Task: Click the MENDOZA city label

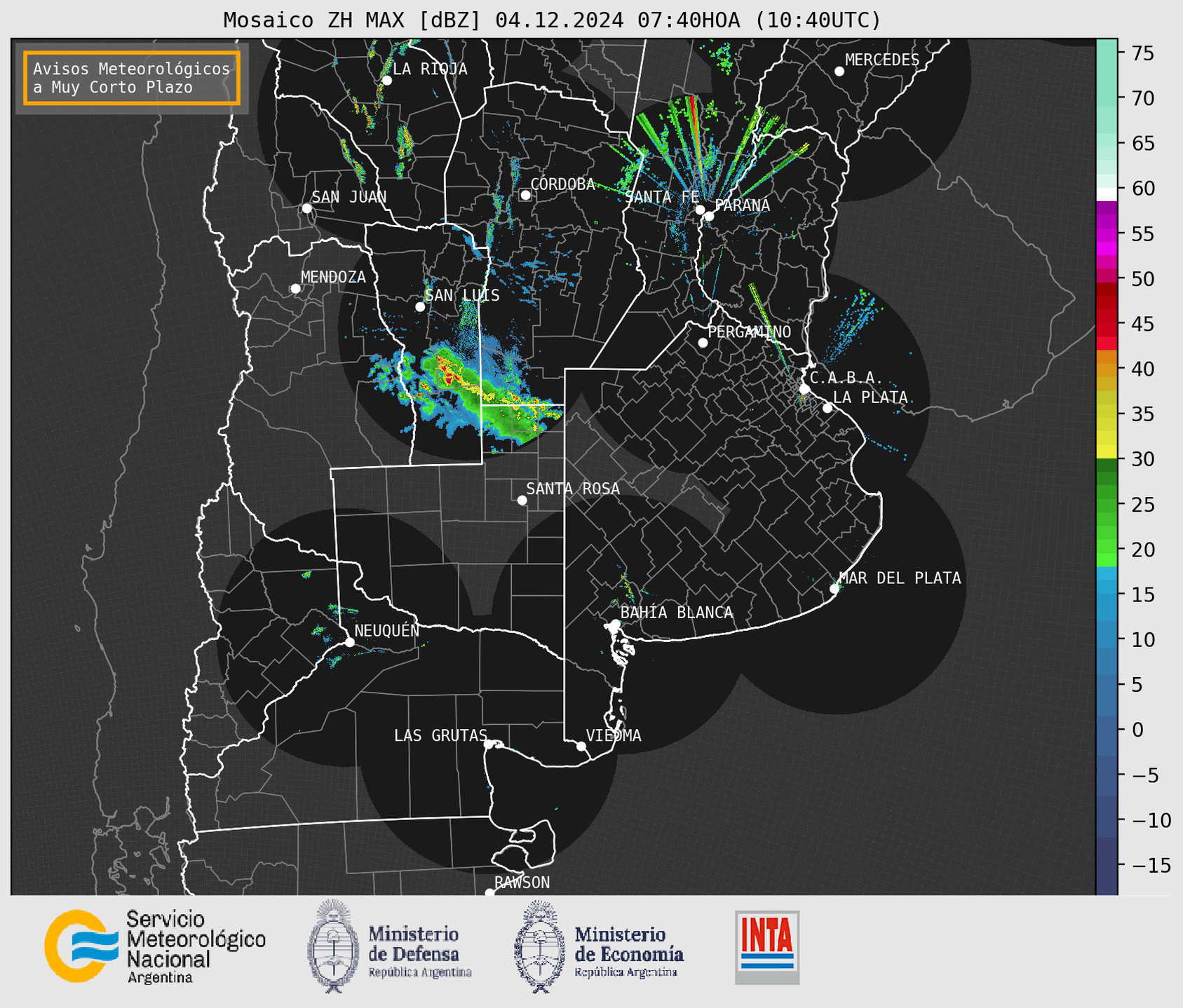Action: click(333, 278)
